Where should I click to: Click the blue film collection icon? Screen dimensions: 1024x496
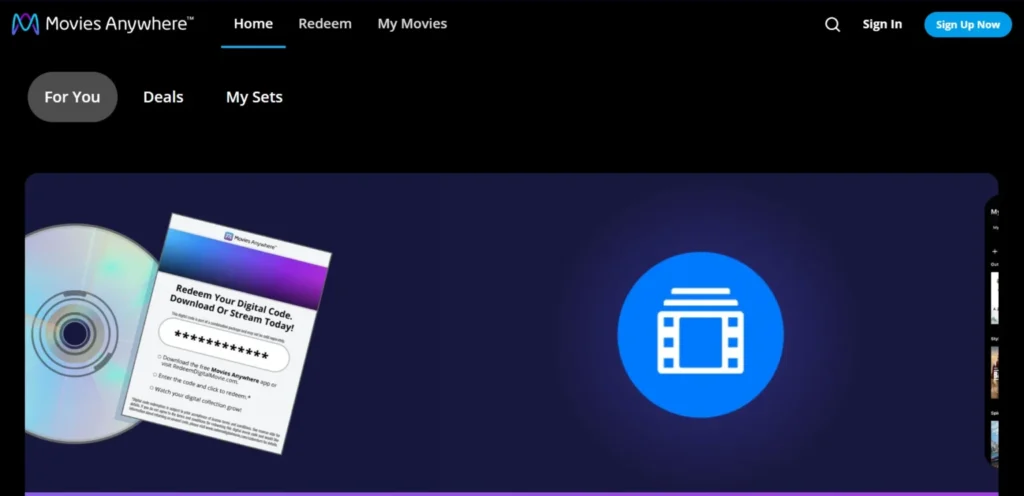700,335
